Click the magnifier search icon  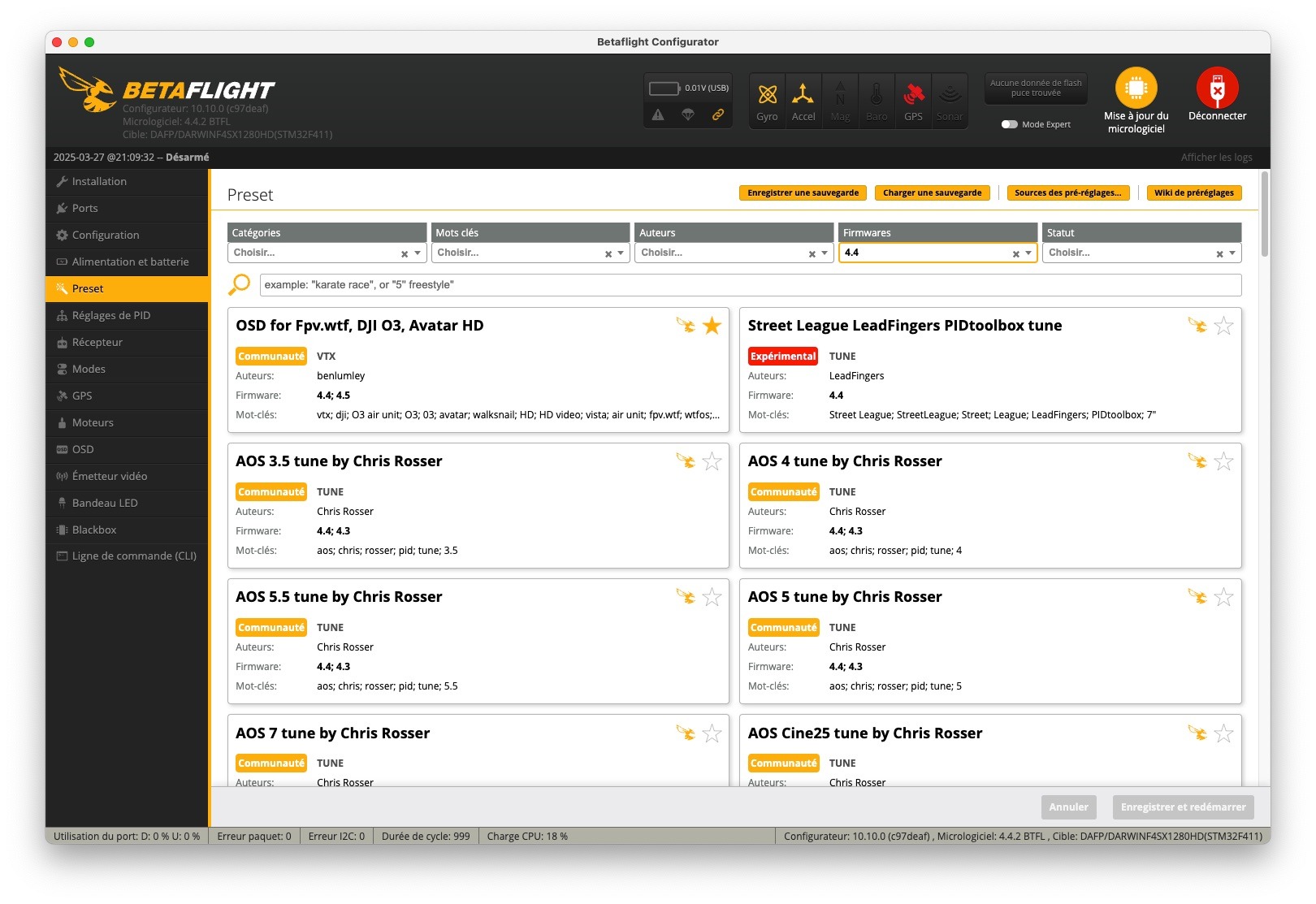point(240,284)
